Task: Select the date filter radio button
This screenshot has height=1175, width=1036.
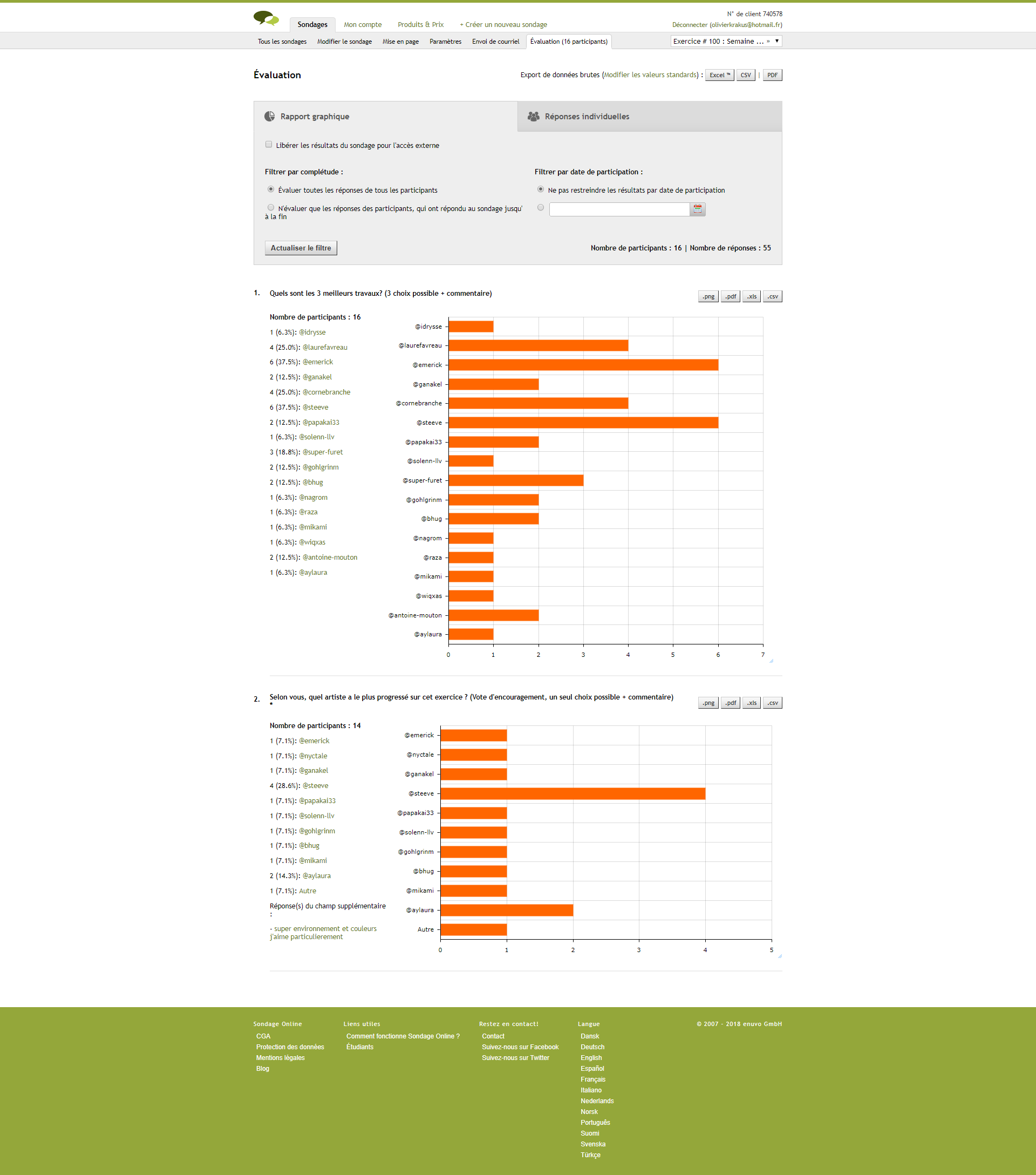Action: 540,207
